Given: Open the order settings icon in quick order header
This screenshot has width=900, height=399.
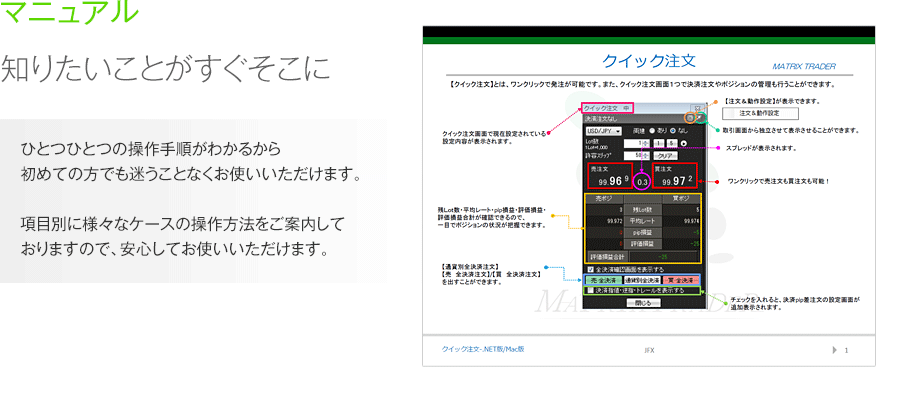Looking at the screenshot, I should click(690, 118).
